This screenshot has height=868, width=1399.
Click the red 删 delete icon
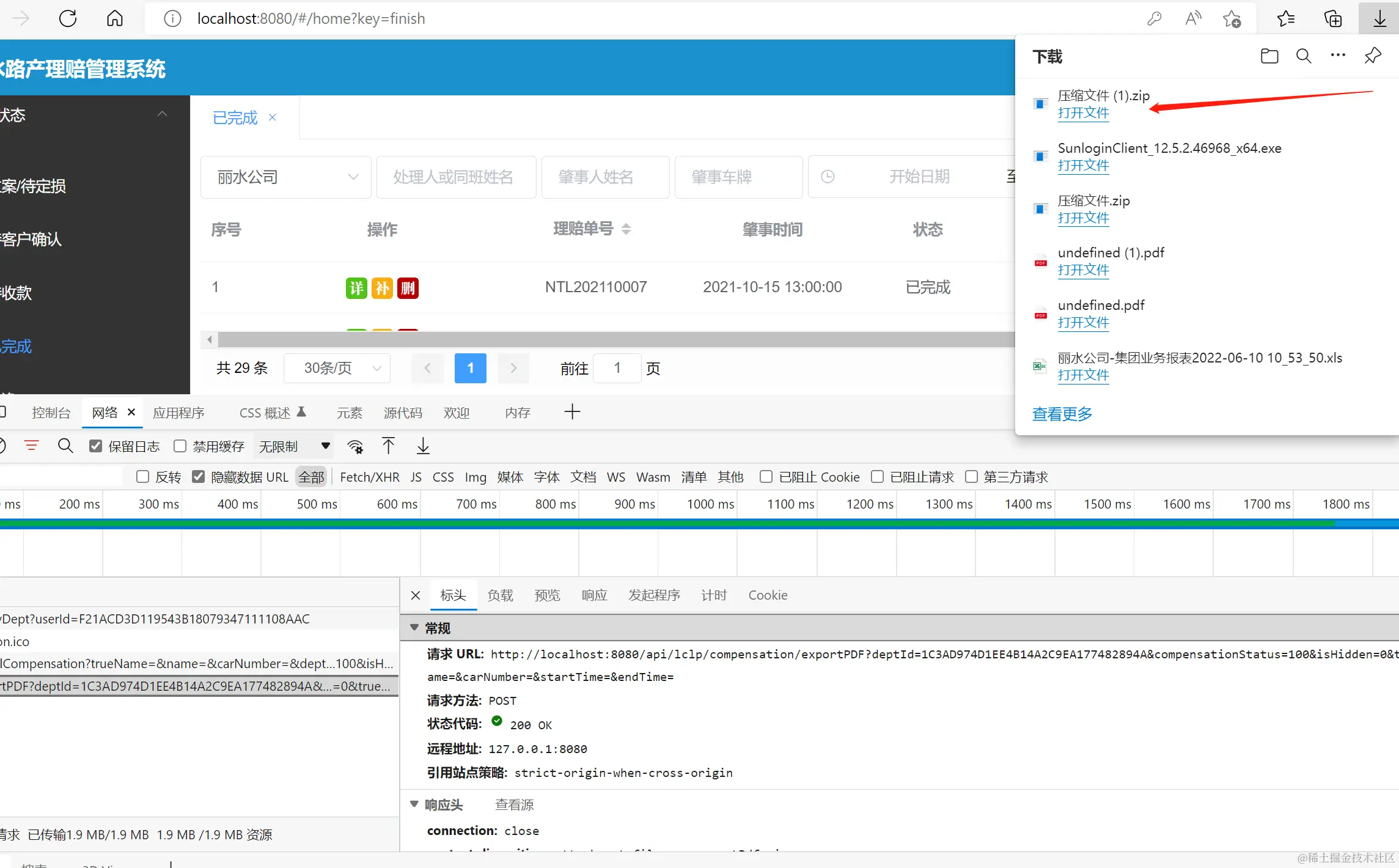[x=408, y=287]
